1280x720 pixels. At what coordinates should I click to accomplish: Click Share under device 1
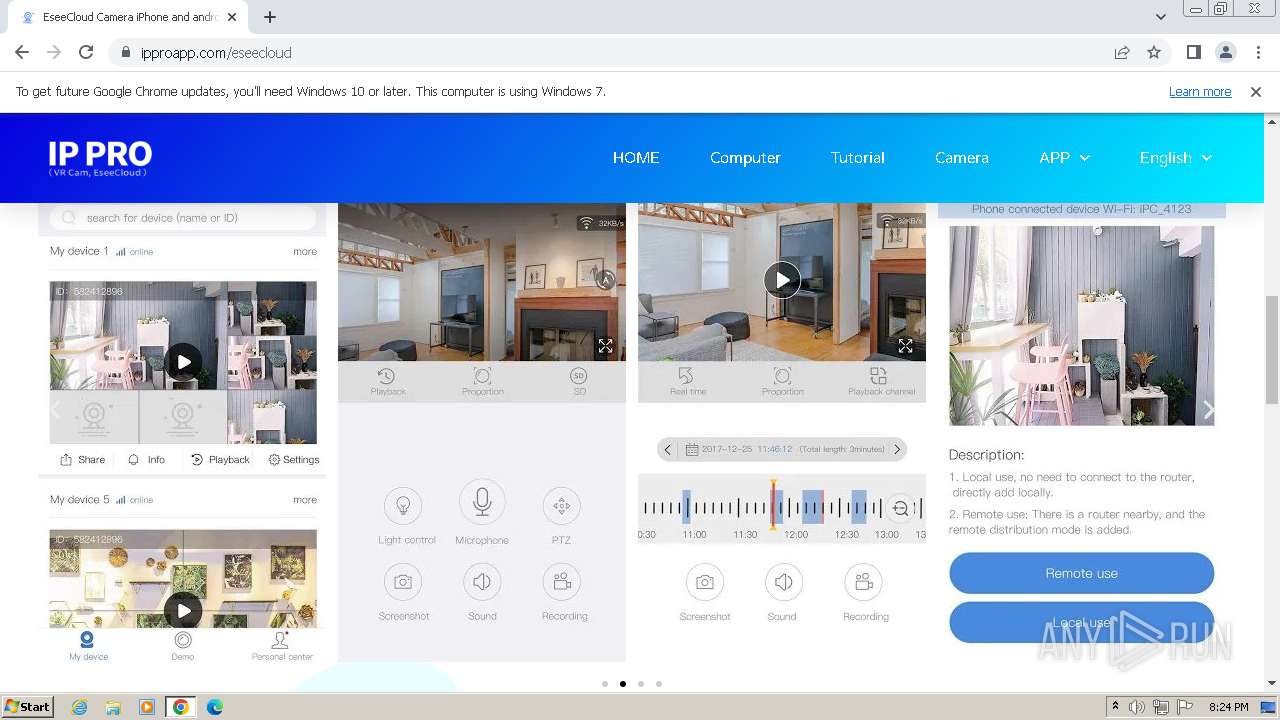(x=82, y=459)
